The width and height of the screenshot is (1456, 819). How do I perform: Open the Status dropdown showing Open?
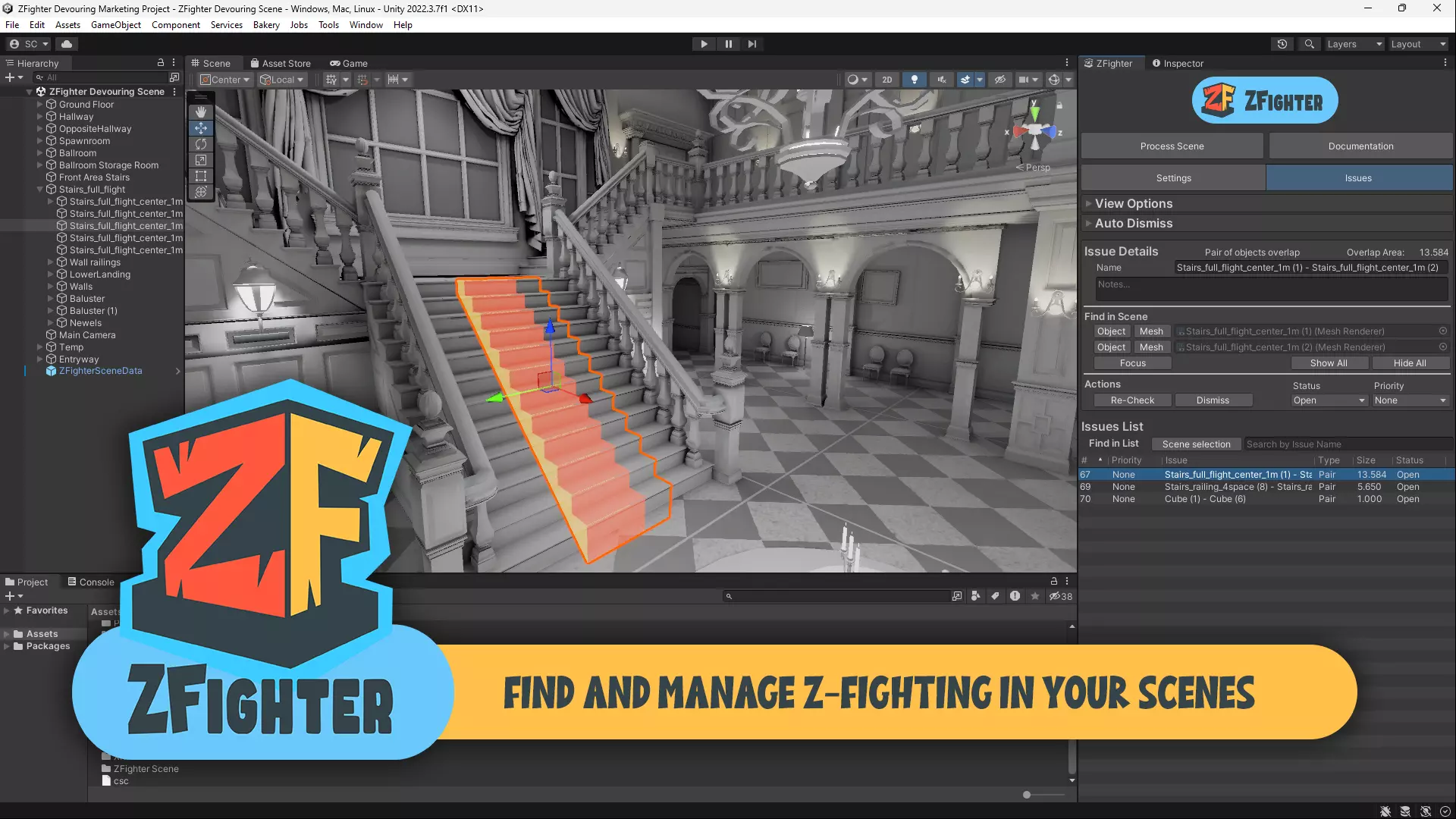(x=1329, y=400)
